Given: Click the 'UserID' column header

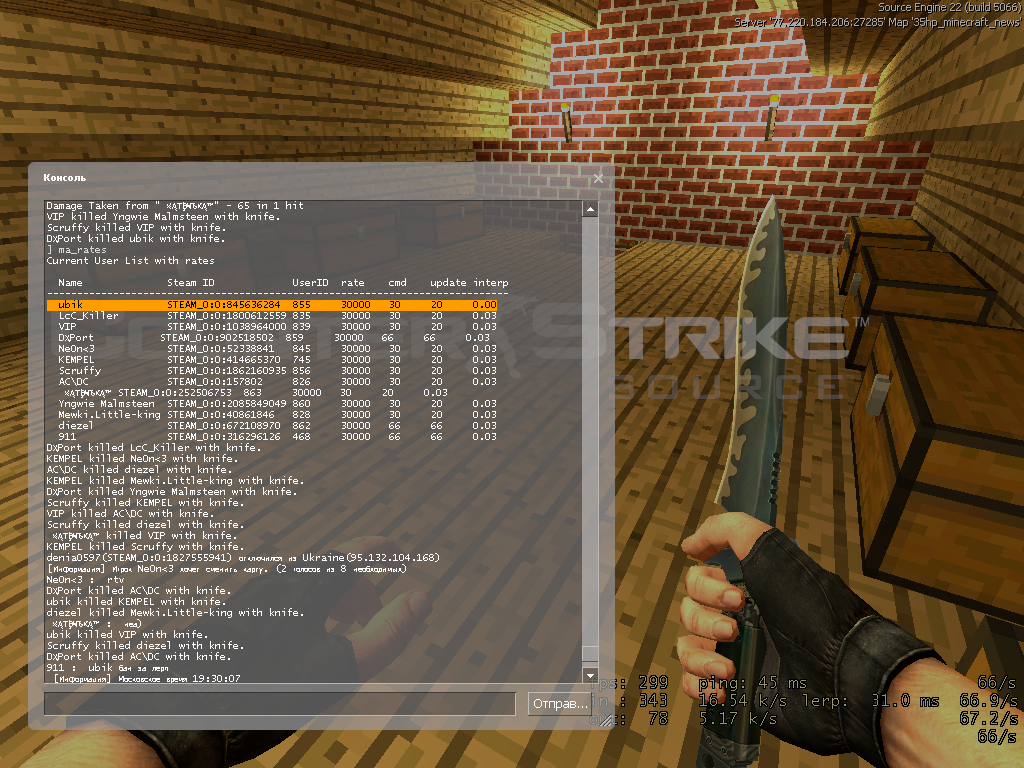Looking at the screenshot, I should pos(310,283).
